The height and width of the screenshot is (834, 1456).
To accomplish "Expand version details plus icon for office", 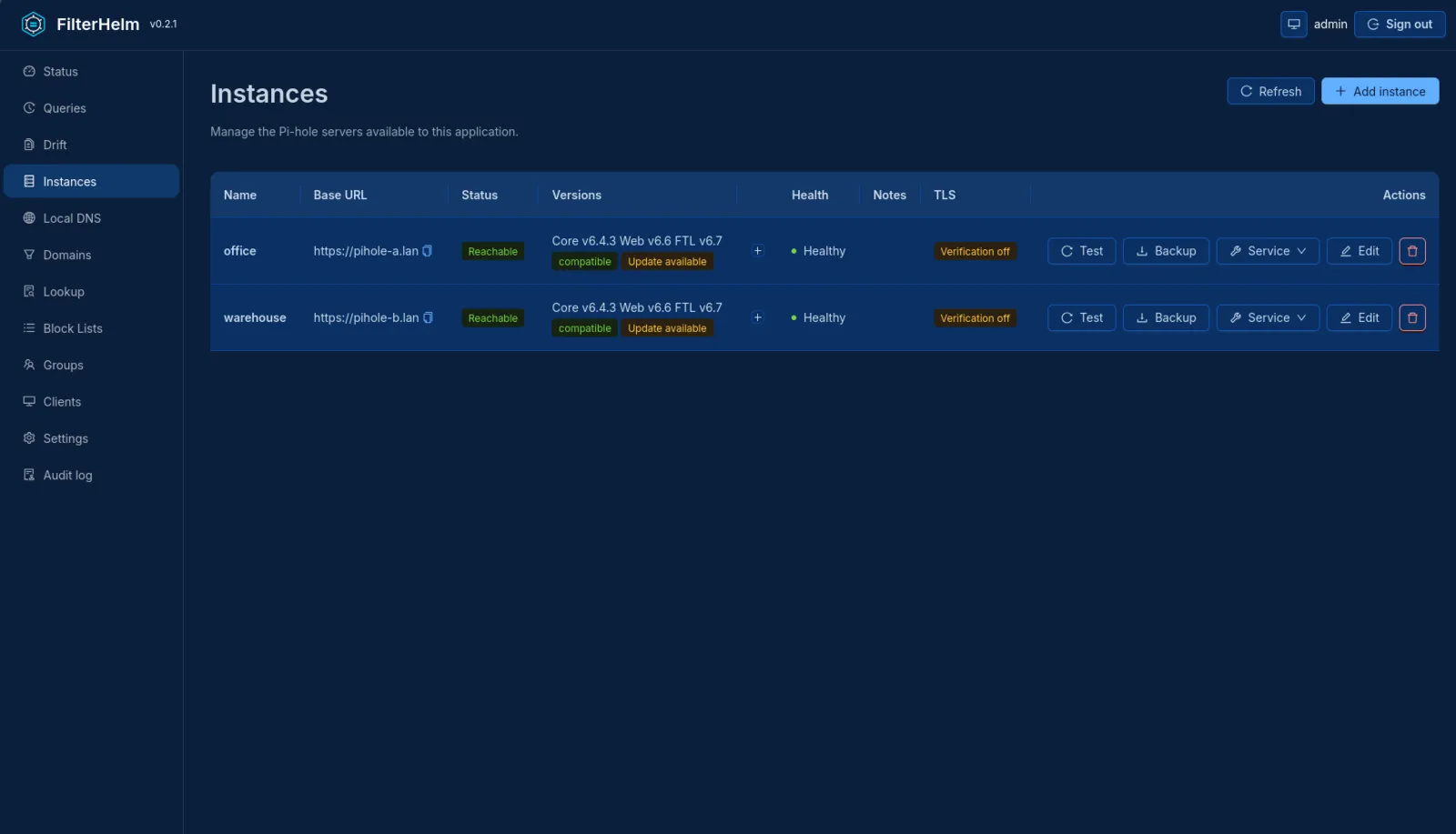I will pyautogui.click(x=757, y=251).
